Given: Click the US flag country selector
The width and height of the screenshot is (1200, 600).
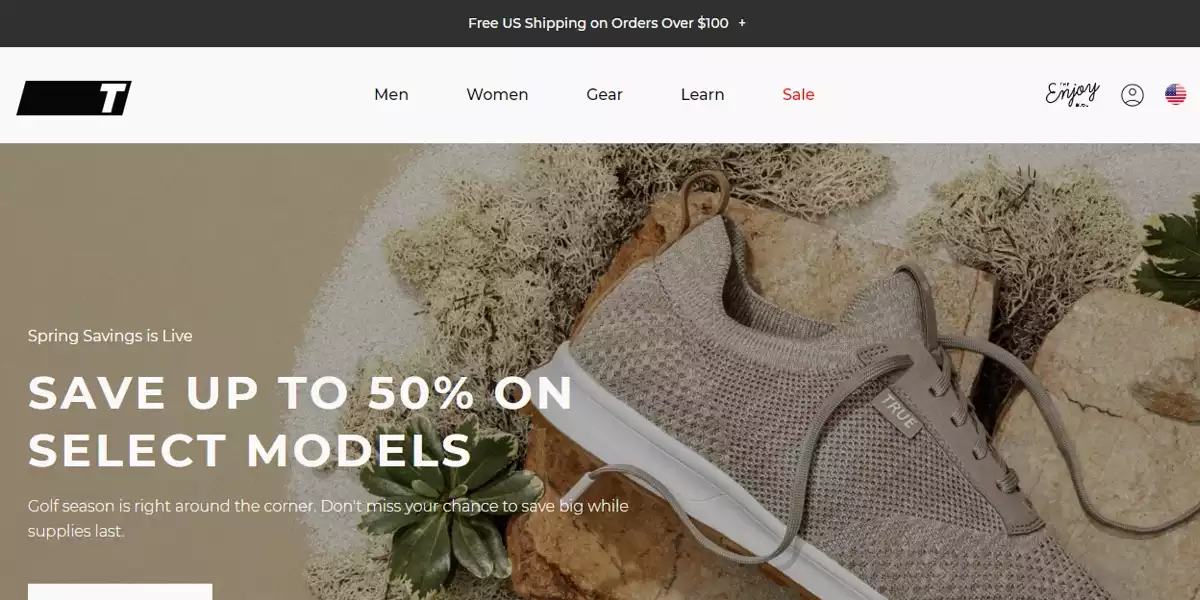Looking at the screenshot, I should point(1176,95).
